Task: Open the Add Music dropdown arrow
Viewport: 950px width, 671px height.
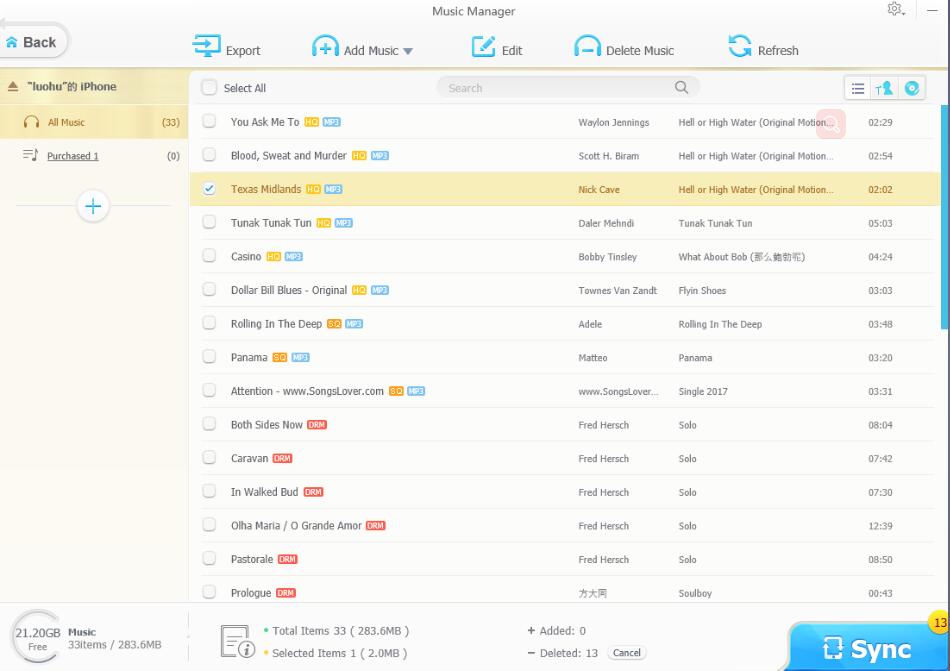Action: coord(408,51)
